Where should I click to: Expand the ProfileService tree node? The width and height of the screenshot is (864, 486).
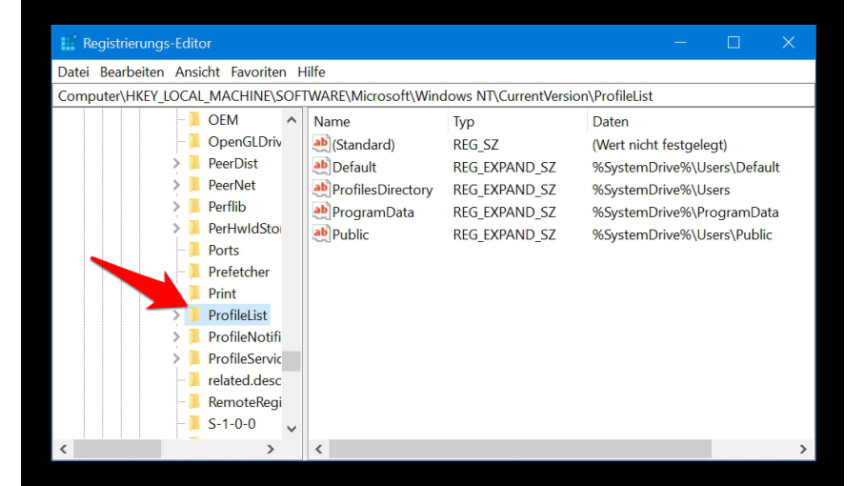(x=176, y=358)
